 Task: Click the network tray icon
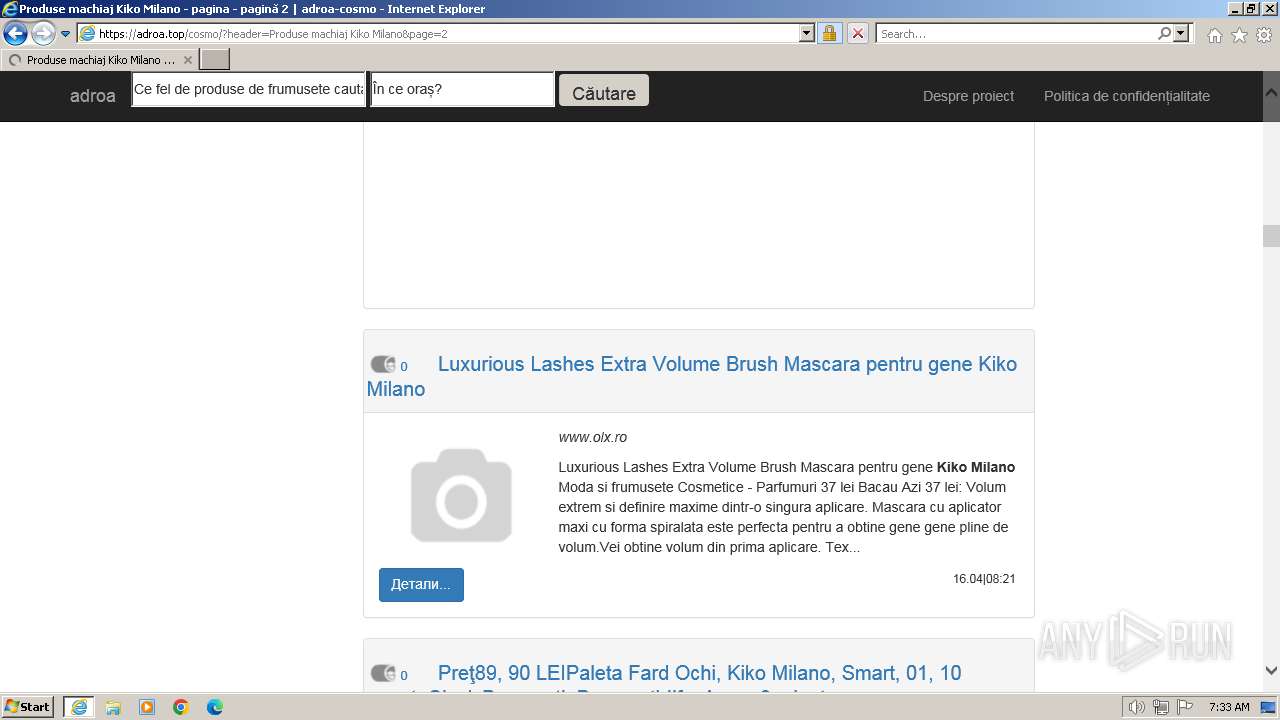(1161, 707)
